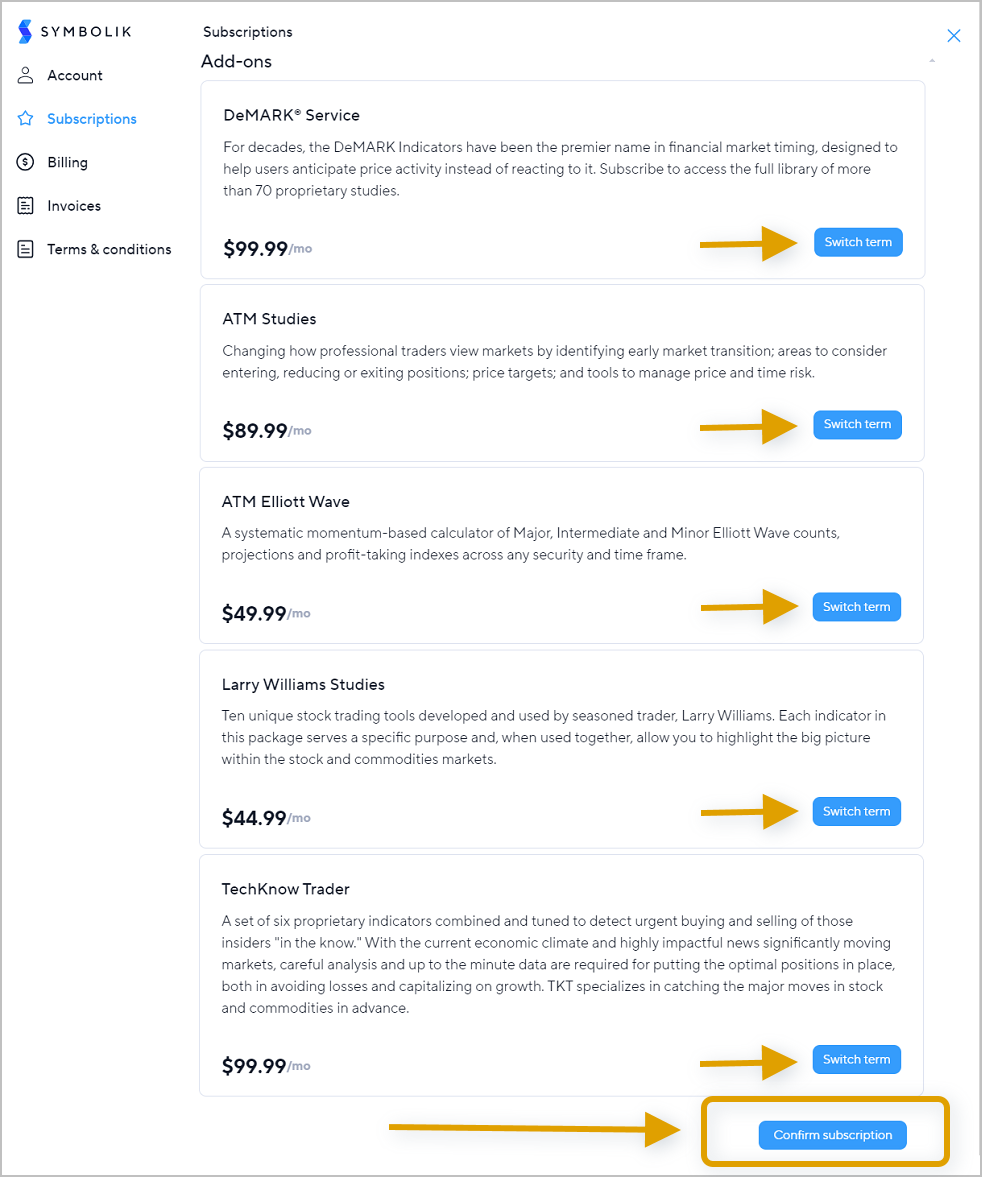The image size is (982, 1177).
Task: Open the Invoices page
Action: pyautogui.click(x=74, y=206)
